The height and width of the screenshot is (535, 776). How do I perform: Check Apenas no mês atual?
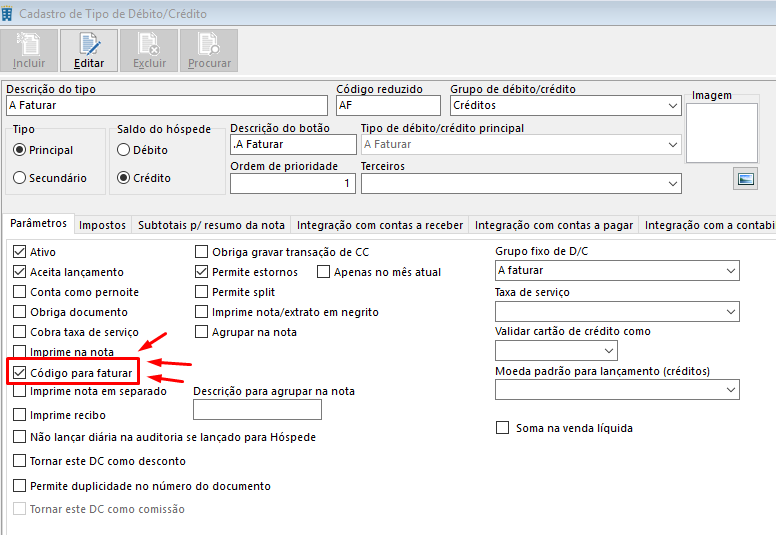(x=323, y=272)
